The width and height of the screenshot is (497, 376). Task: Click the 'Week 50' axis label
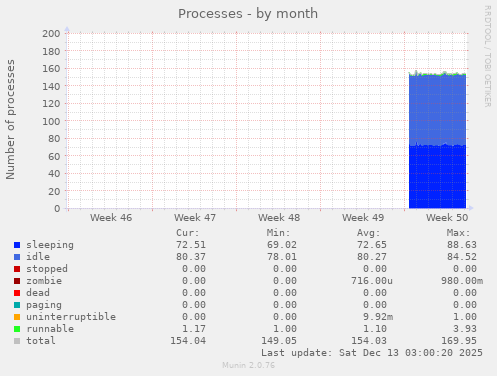[x=447, y=218]
